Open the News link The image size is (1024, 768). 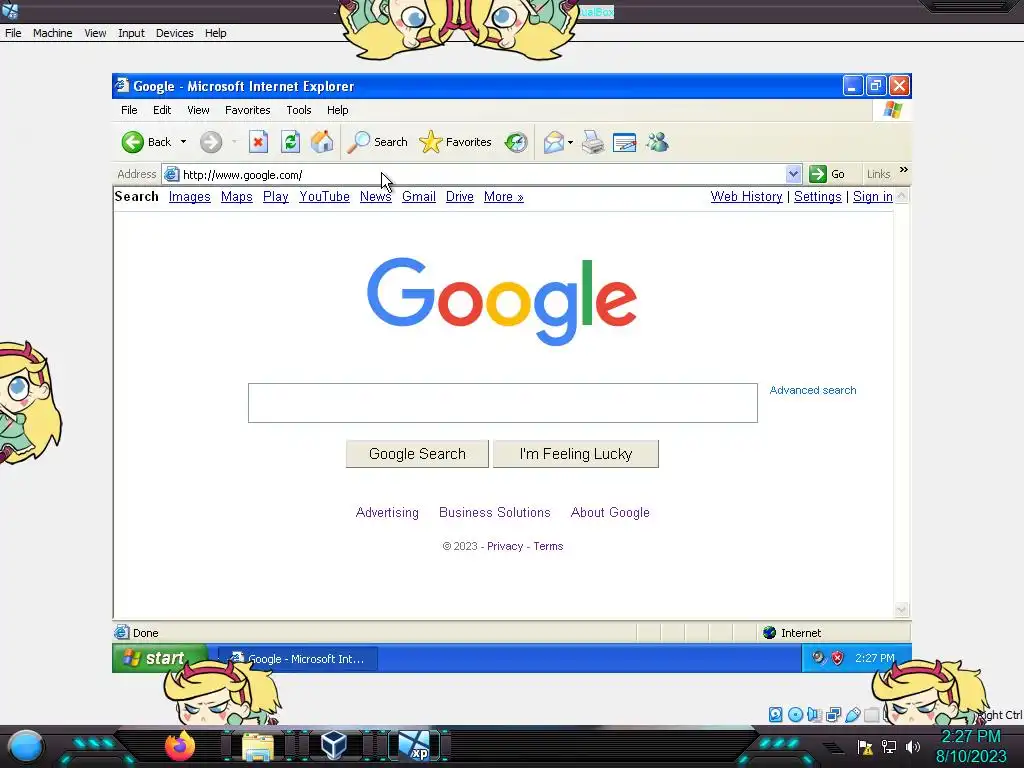(376, 197)
